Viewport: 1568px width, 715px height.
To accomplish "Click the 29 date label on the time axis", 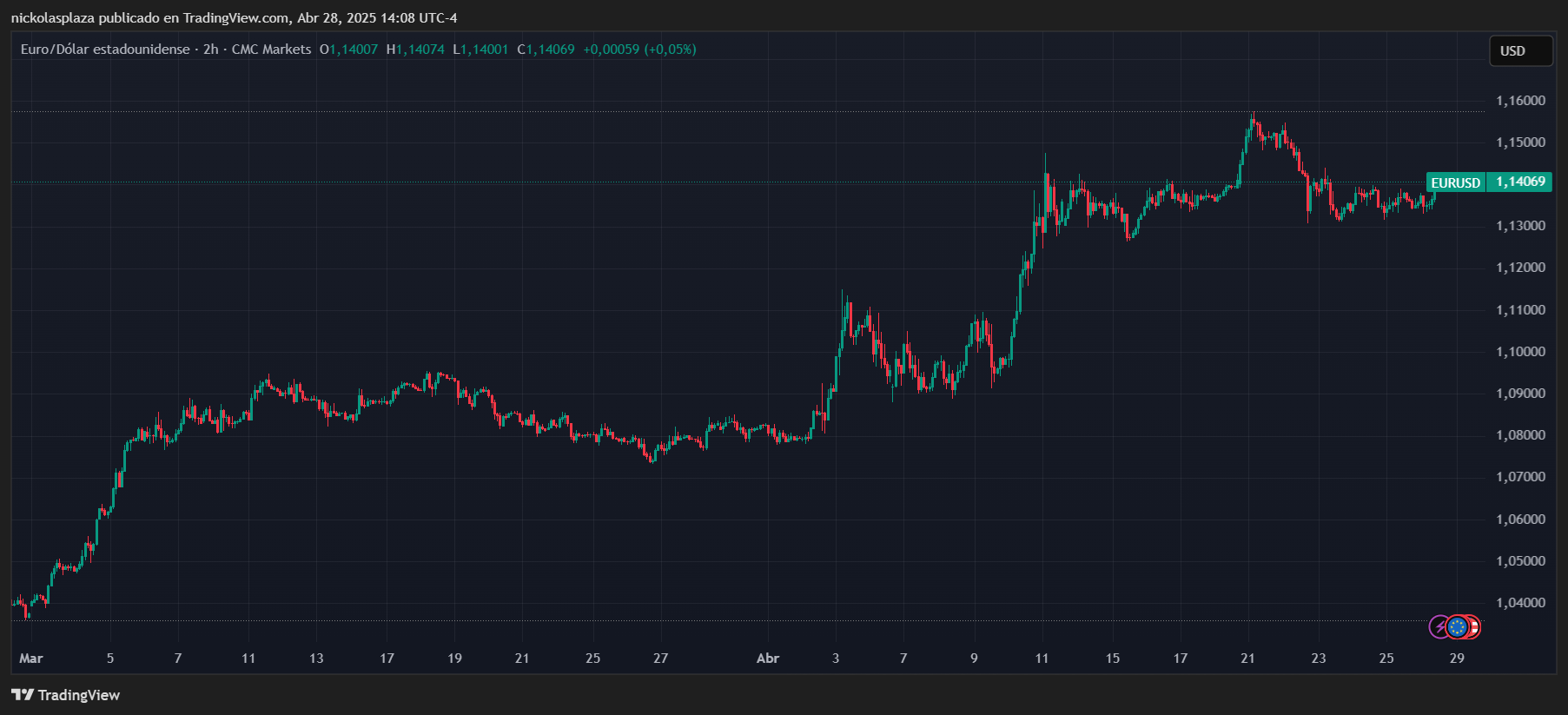I will [1457, 659].
